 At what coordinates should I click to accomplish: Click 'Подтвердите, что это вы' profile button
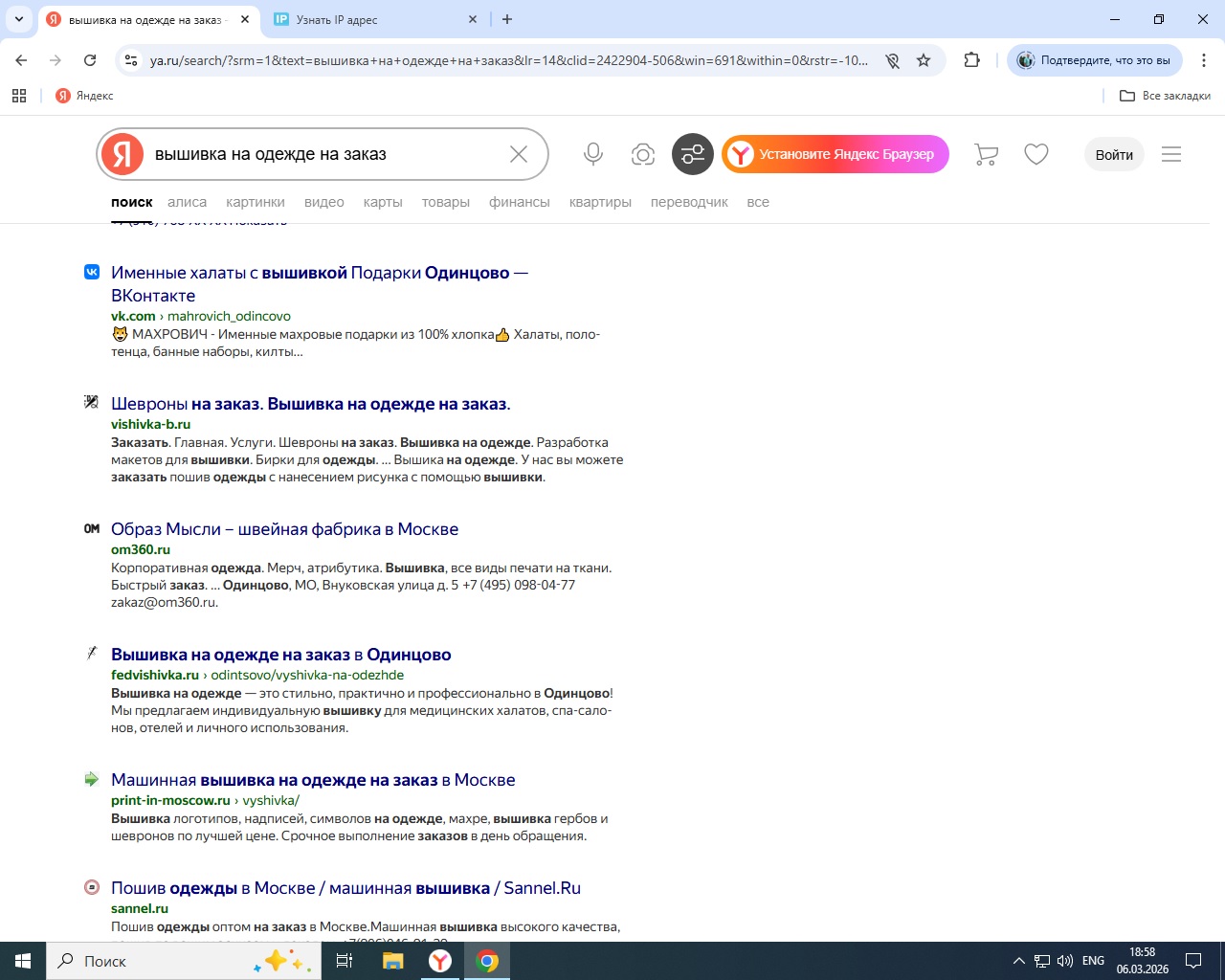tap(1095, 60)
